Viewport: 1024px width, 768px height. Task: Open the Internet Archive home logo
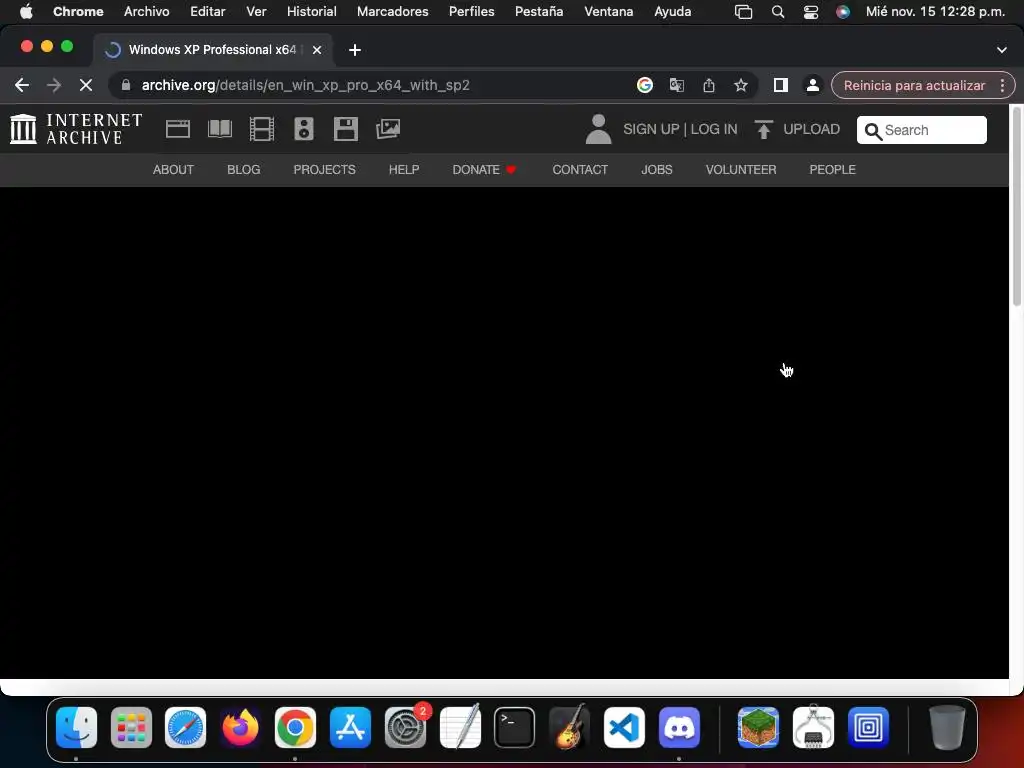[76, 129]
